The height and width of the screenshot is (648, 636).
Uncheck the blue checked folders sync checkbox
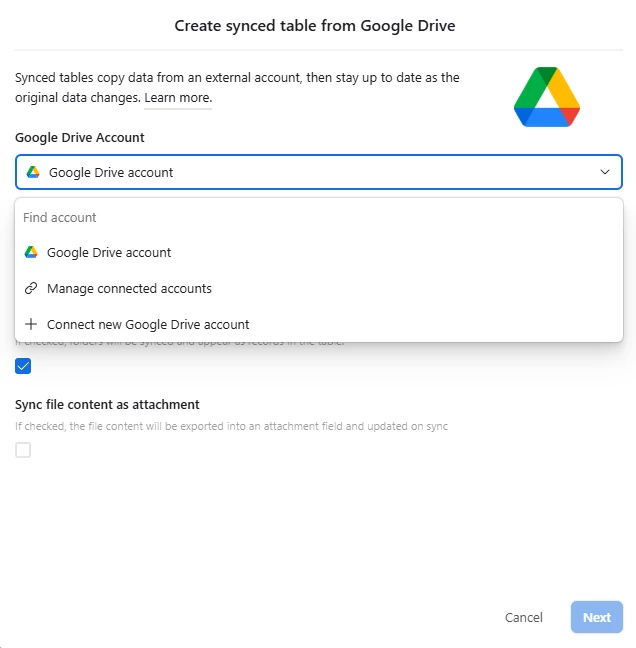tap(23, 366)
